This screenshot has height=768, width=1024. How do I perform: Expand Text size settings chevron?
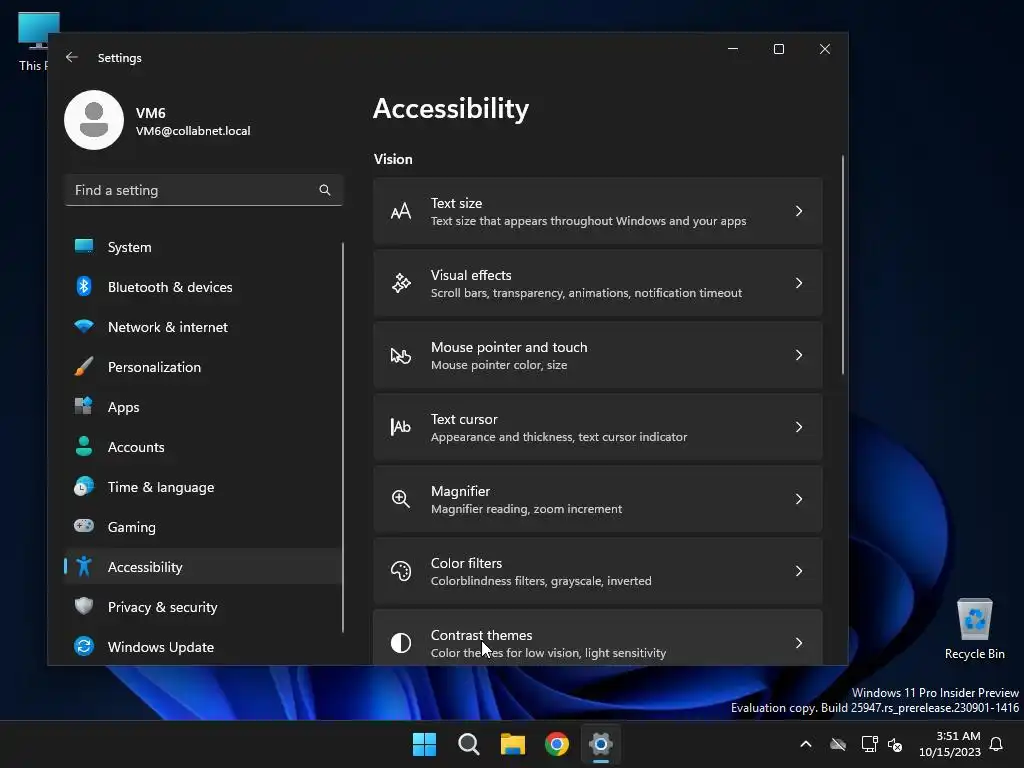(799, 211)
